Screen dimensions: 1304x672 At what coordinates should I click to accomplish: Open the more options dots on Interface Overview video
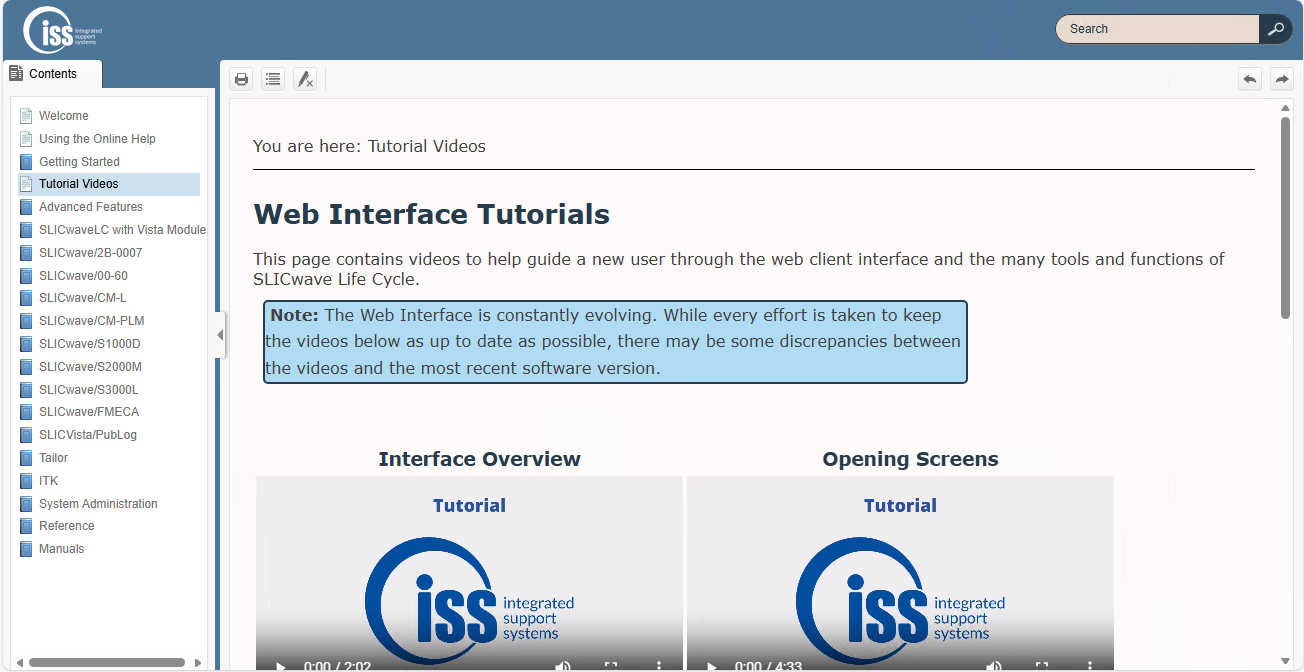point(657,666)
